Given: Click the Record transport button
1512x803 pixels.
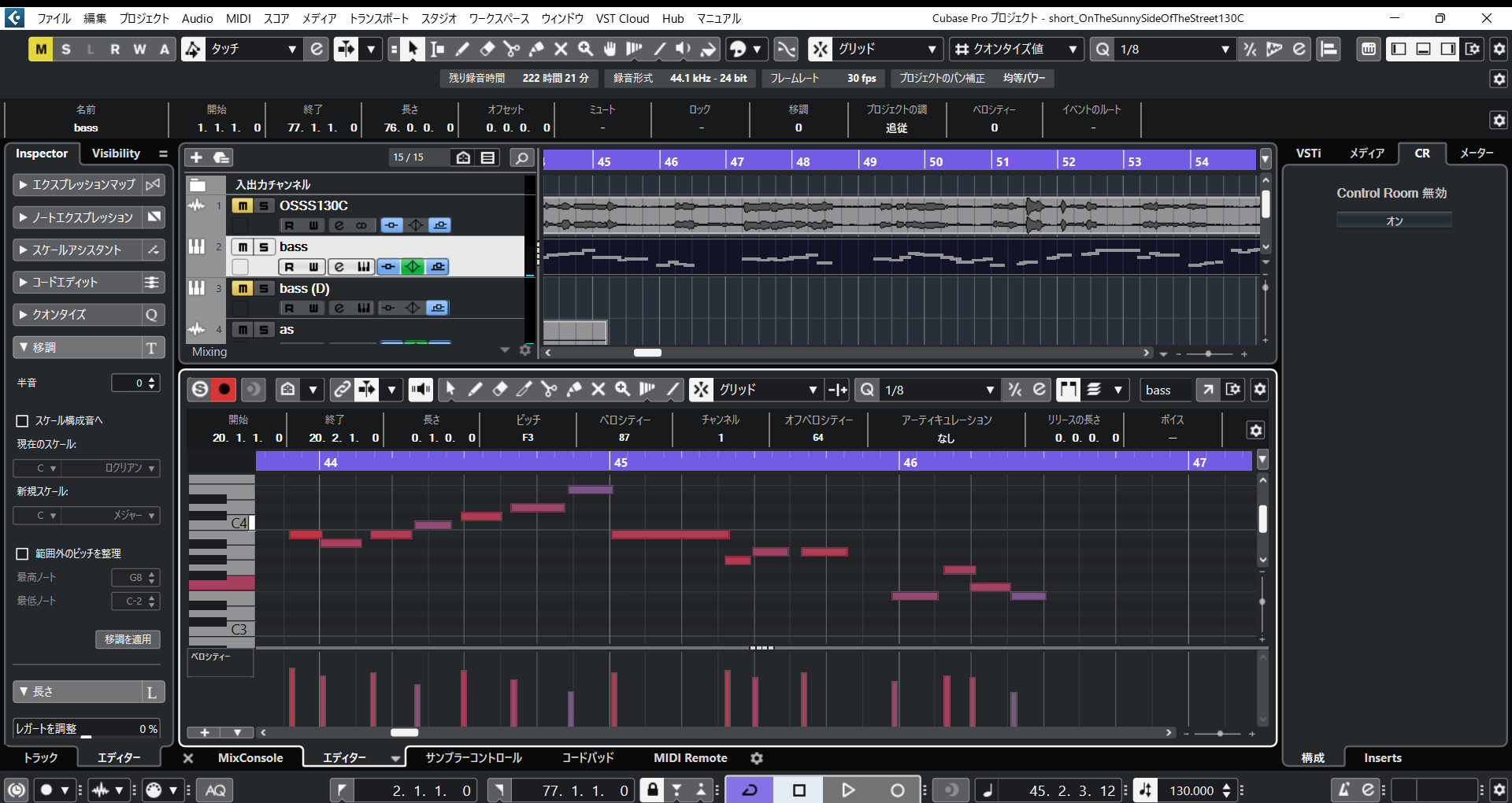Looking at the screenshot, I should click(x=897, y=790).
